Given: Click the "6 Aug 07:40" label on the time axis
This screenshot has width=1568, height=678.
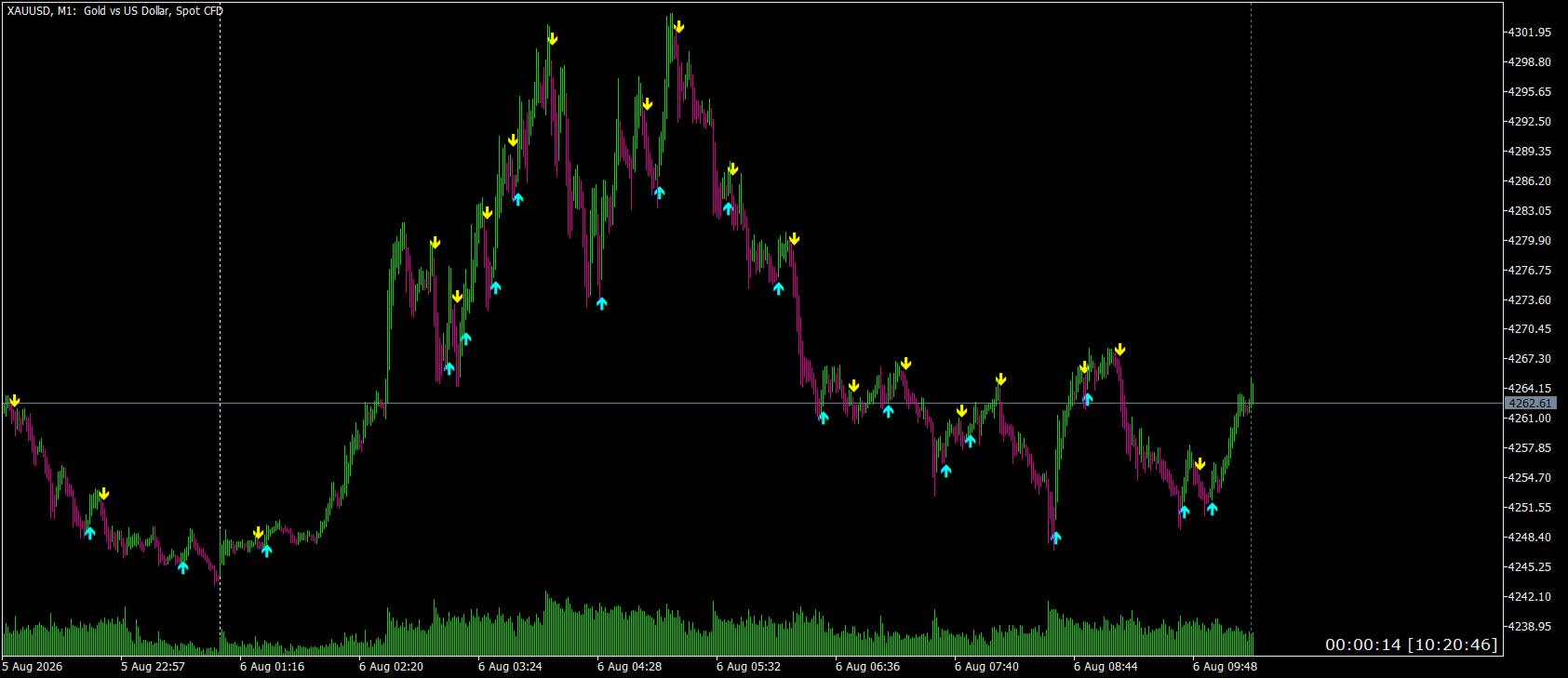Looking at the screenshot, I should (x=986, y=667).
